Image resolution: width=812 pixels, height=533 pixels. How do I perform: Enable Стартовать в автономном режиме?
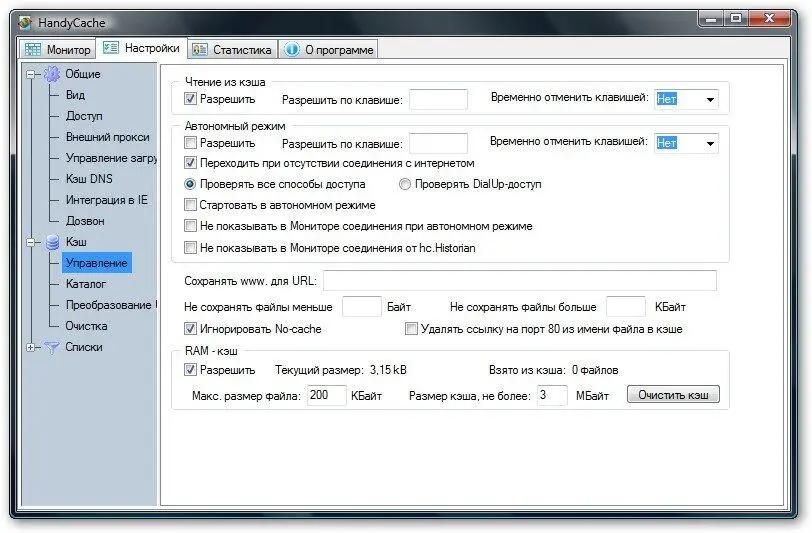pos(191,205)
